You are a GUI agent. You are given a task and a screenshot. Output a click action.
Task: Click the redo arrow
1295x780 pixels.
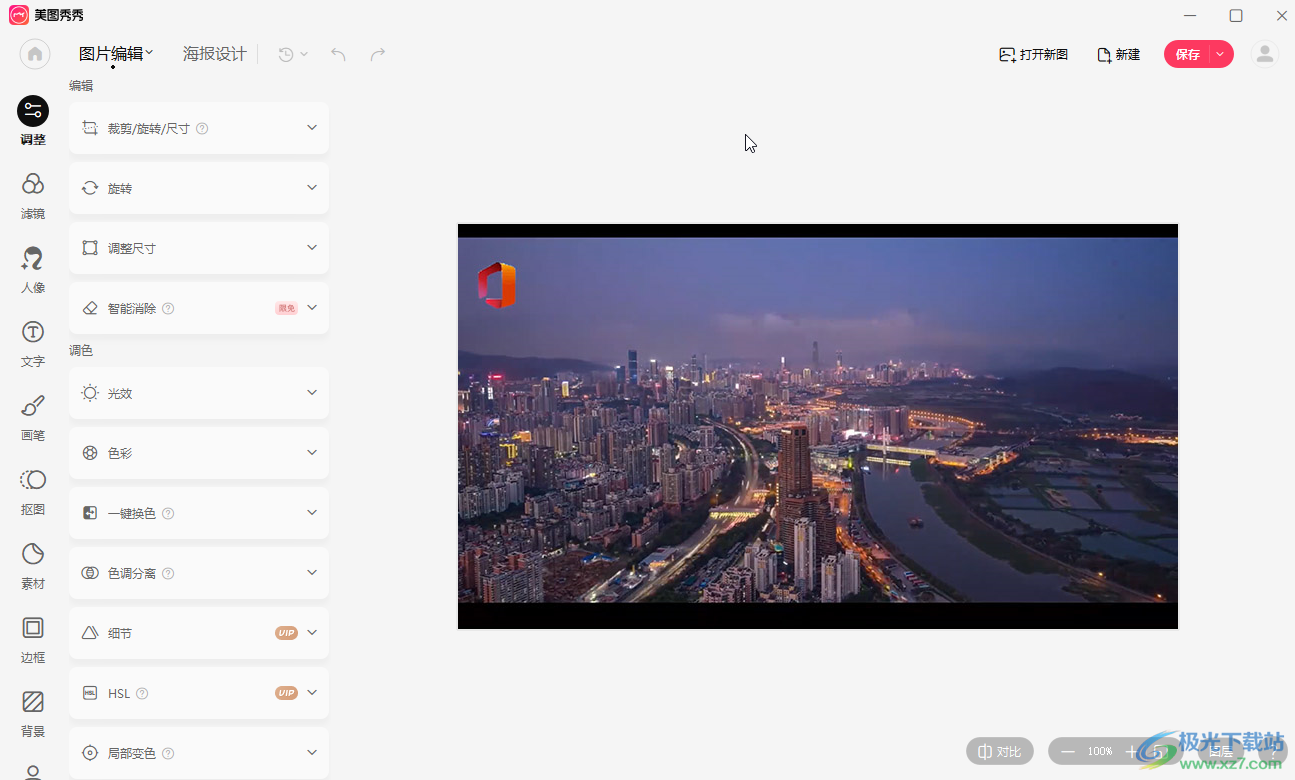pyautogui.click(x=378, y=54)
